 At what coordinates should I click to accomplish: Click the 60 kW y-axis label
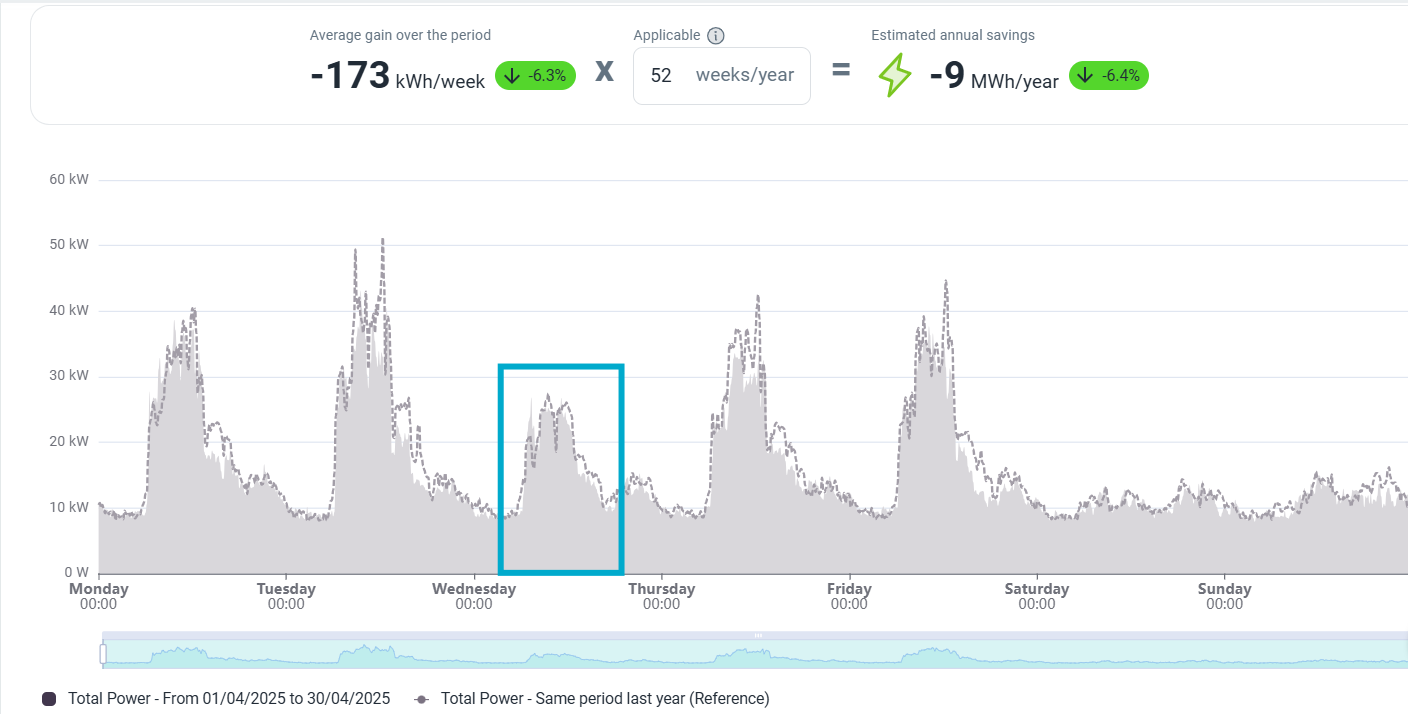point(69,180)
